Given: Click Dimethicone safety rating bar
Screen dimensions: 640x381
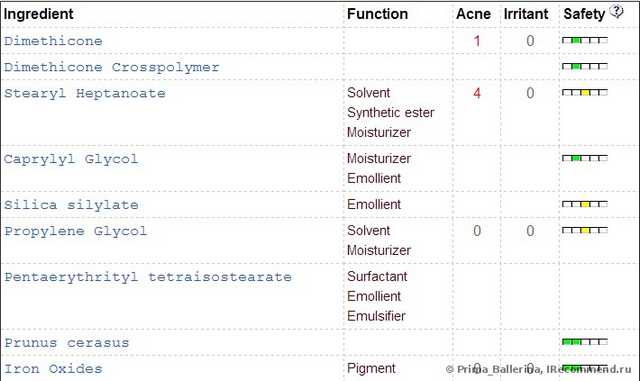Looking at the screenshot, I should click(585, 40).
